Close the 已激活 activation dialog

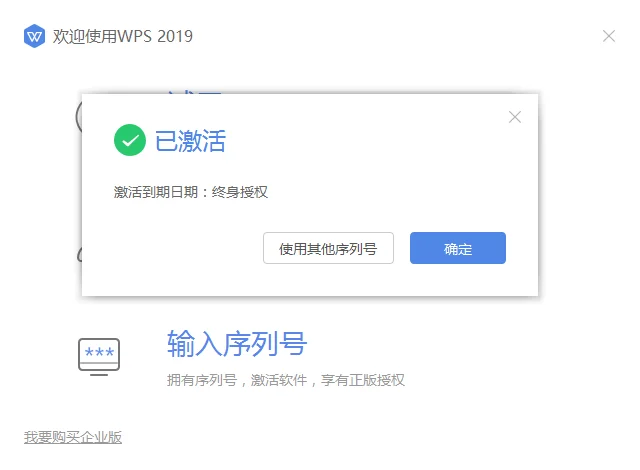(515, 117)
